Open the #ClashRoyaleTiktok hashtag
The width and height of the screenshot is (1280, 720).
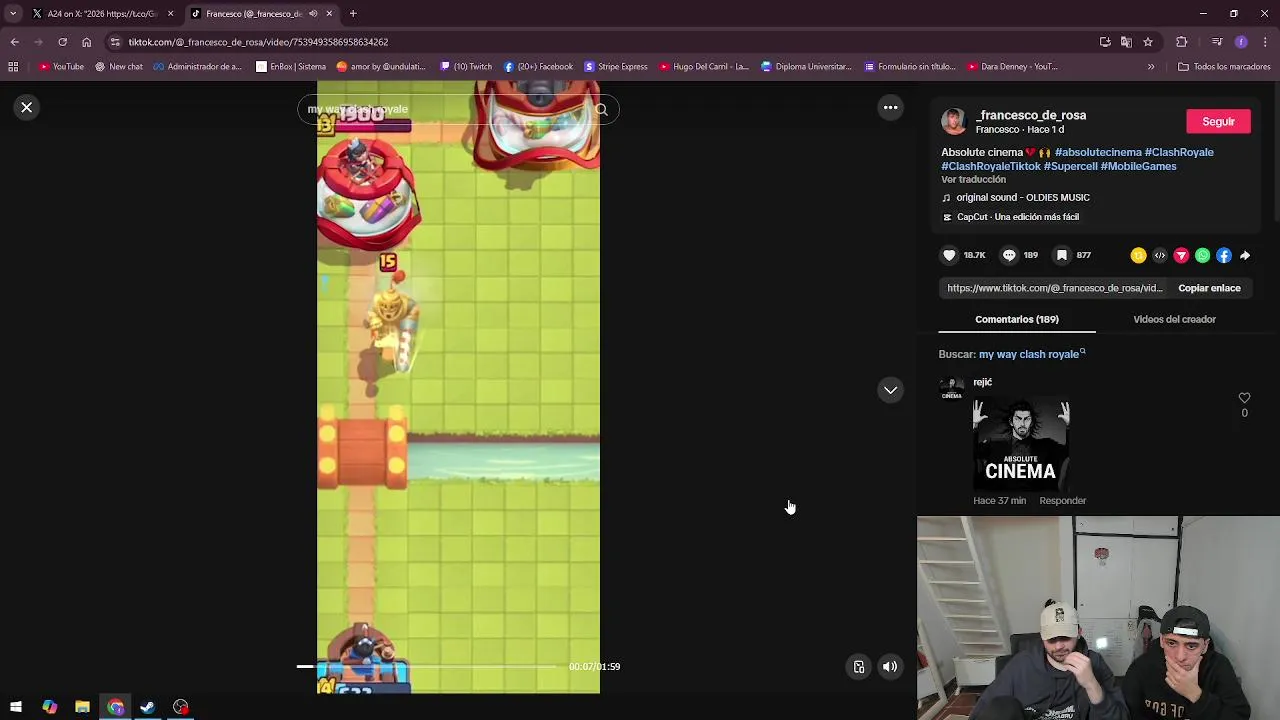click(x=991, y=166)
